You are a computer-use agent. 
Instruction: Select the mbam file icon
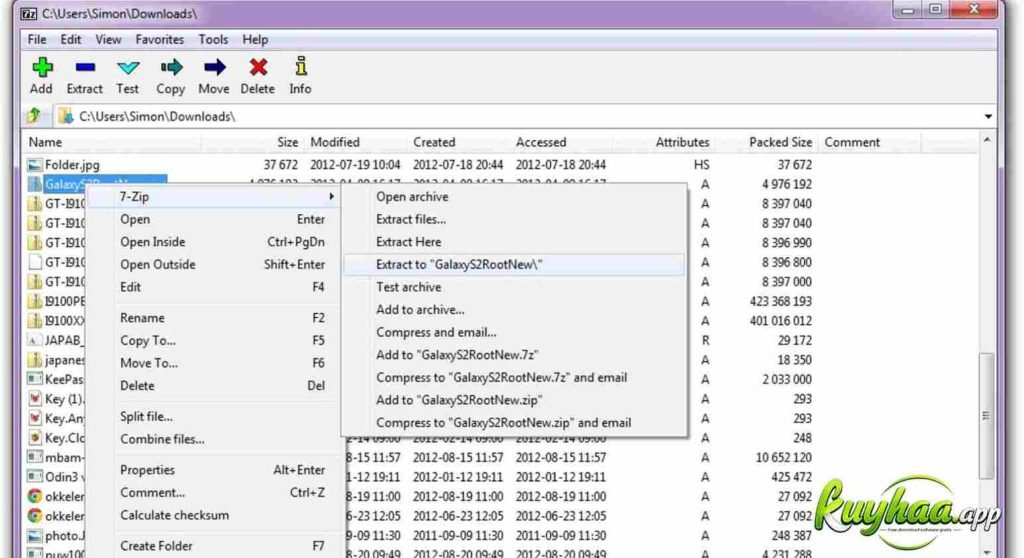click(35, 457)
